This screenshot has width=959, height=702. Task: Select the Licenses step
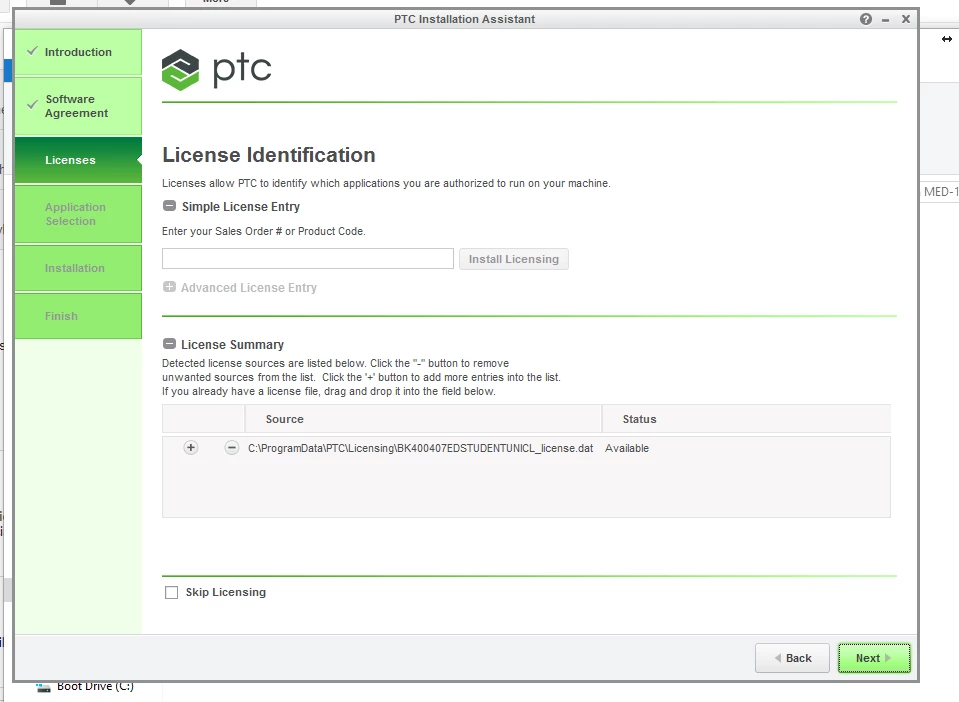(x=78, y=160)
